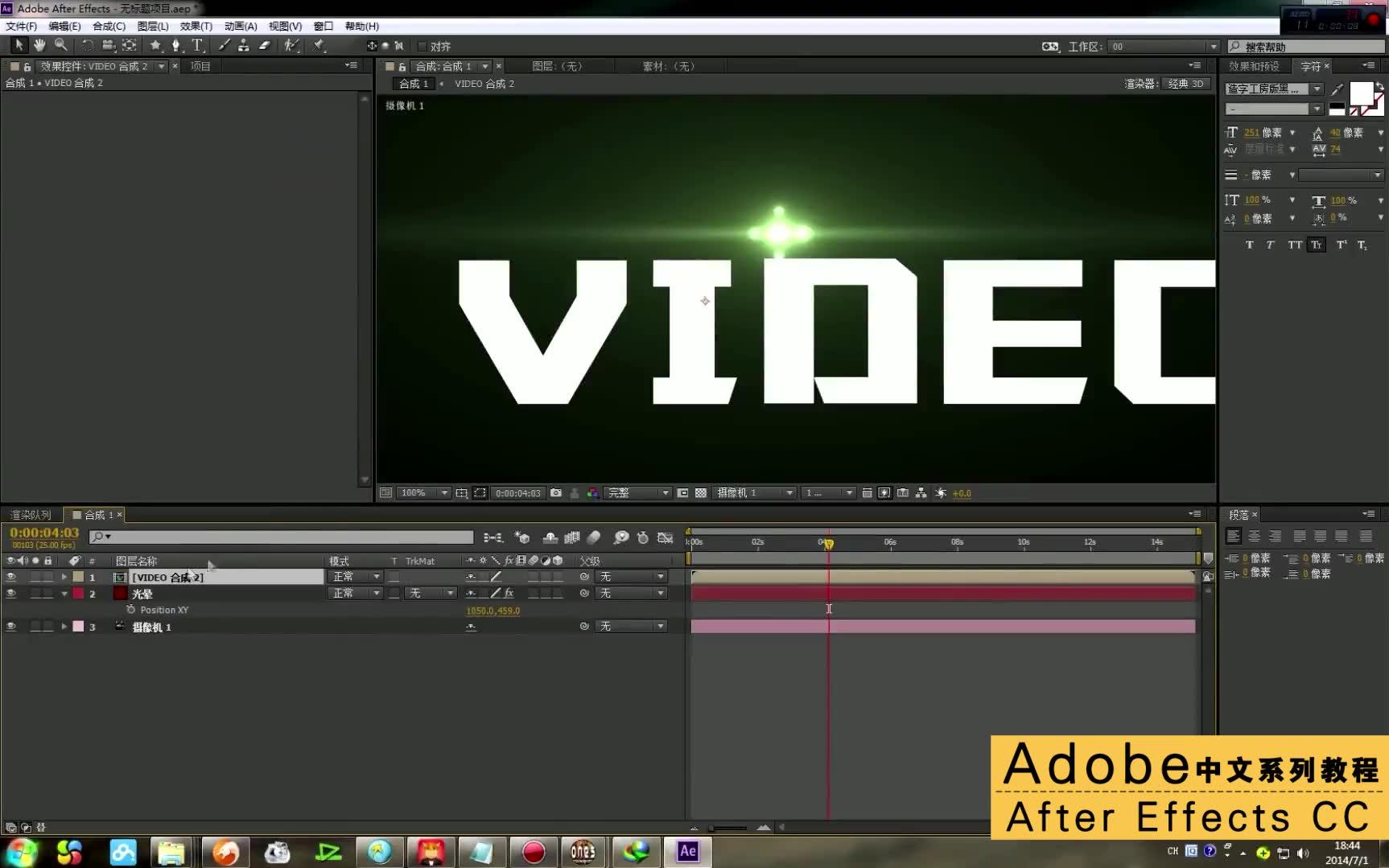Open the 渲染队列 panel
This screenshot has width=1389, height=868.
tap(31, 514)
